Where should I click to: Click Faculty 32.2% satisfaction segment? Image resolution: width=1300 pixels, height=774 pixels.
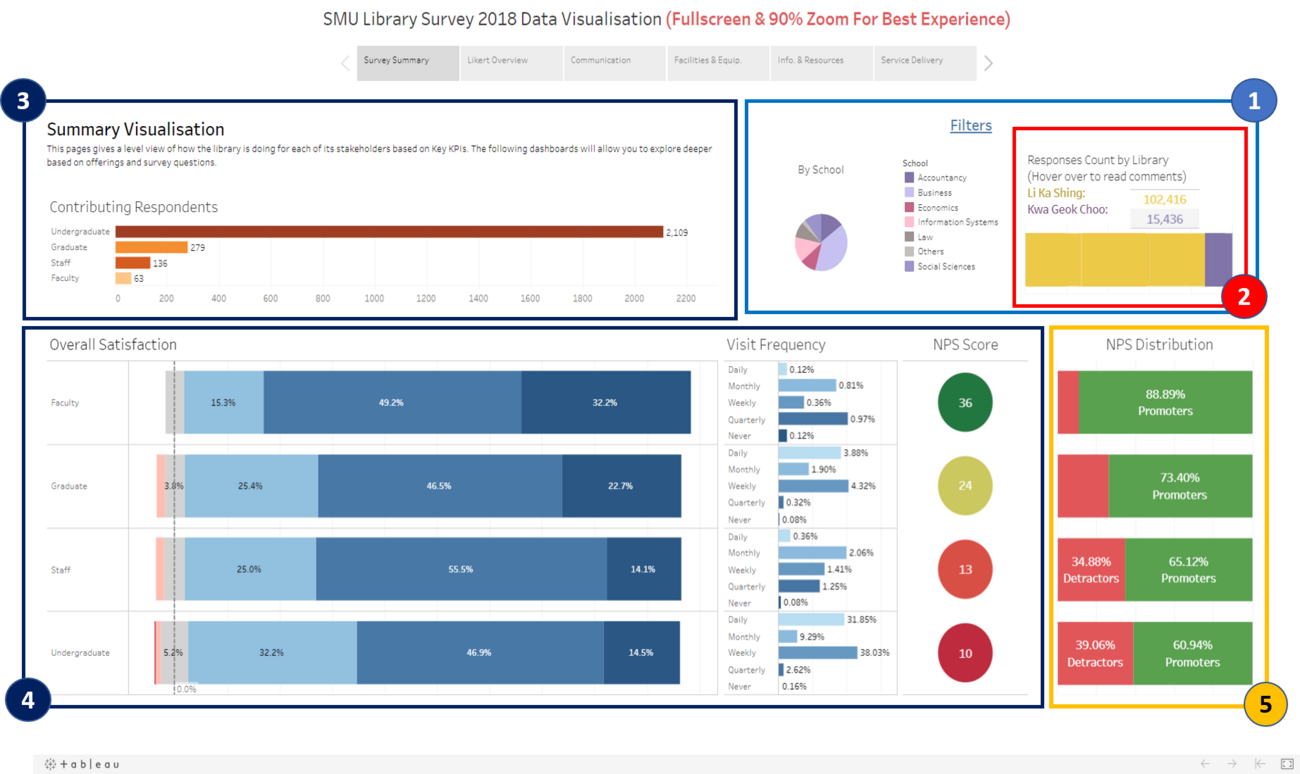(x=606, y=402)
